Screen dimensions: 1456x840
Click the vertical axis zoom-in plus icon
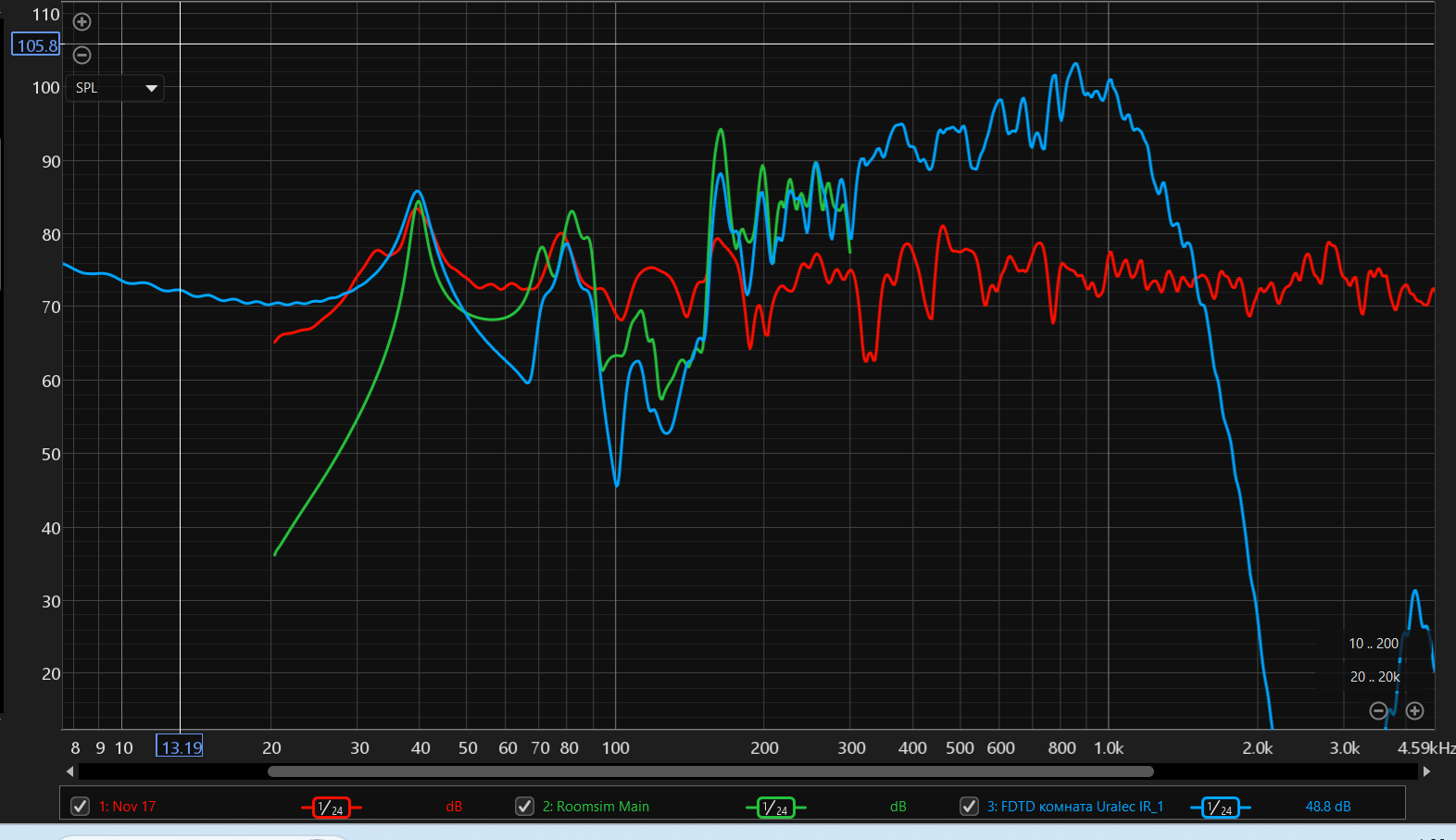pos(82,21)
